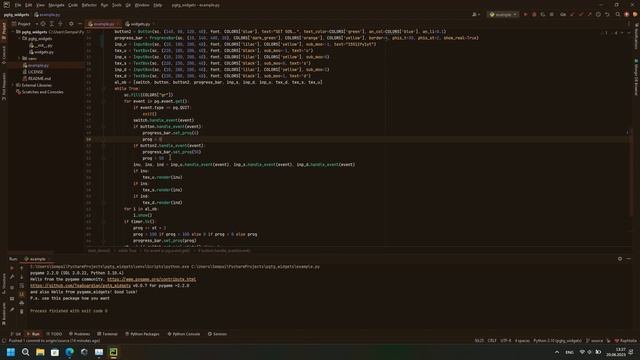Clear console output with trash icon

click(22, 311)
